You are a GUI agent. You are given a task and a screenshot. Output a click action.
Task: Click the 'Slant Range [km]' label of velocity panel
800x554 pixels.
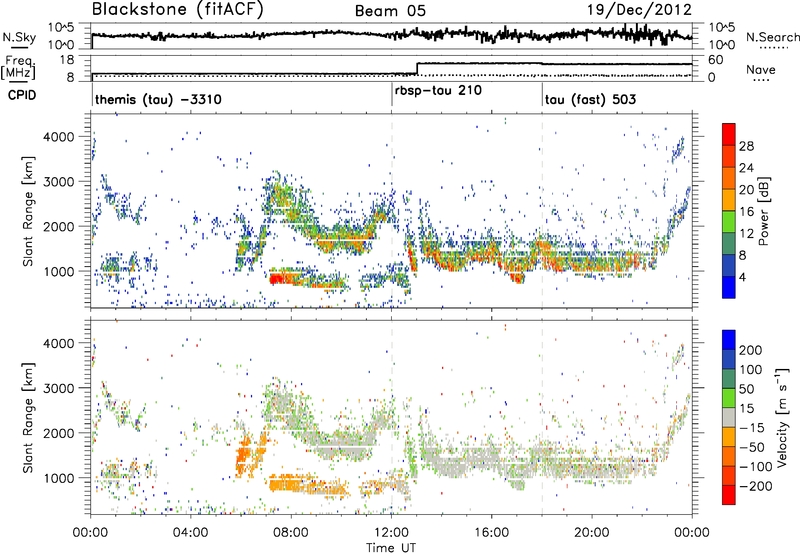click(x=28, y=417)
